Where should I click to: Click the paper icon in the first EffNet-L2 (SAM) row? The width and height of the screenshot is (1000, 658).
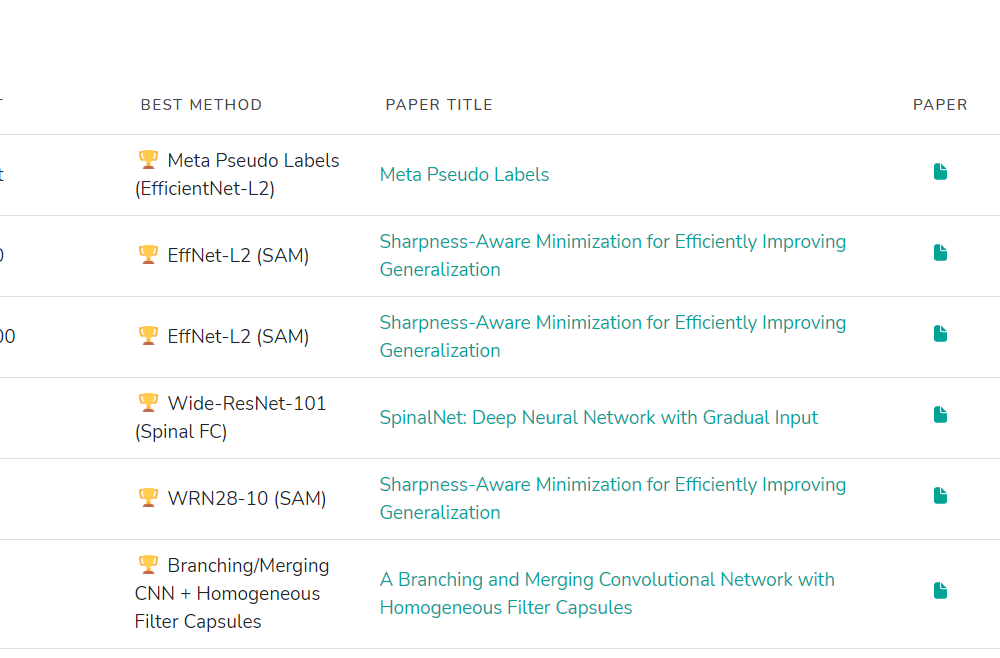[940, 253]
